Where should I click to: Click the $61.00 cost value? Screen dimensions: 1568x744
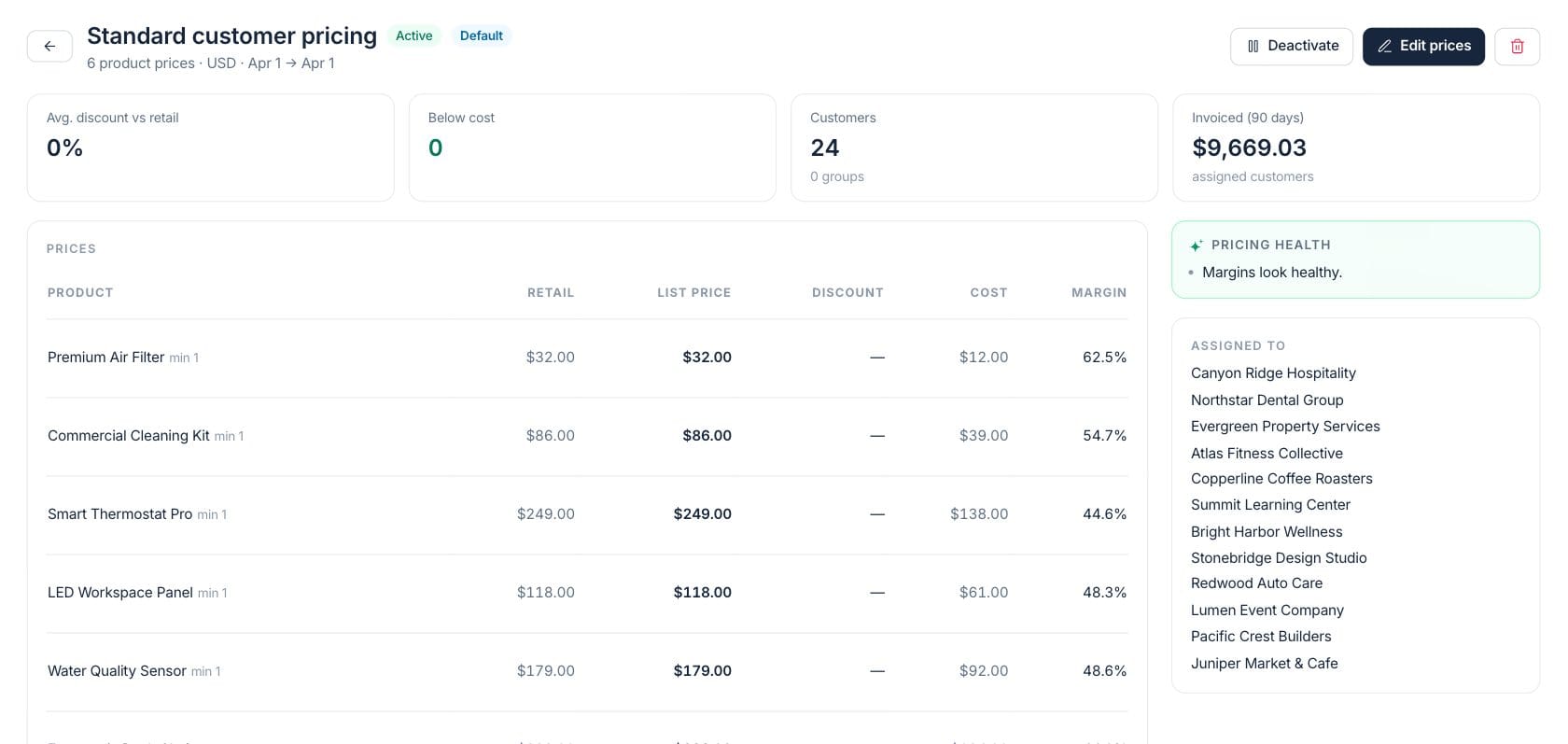[984, 593]
